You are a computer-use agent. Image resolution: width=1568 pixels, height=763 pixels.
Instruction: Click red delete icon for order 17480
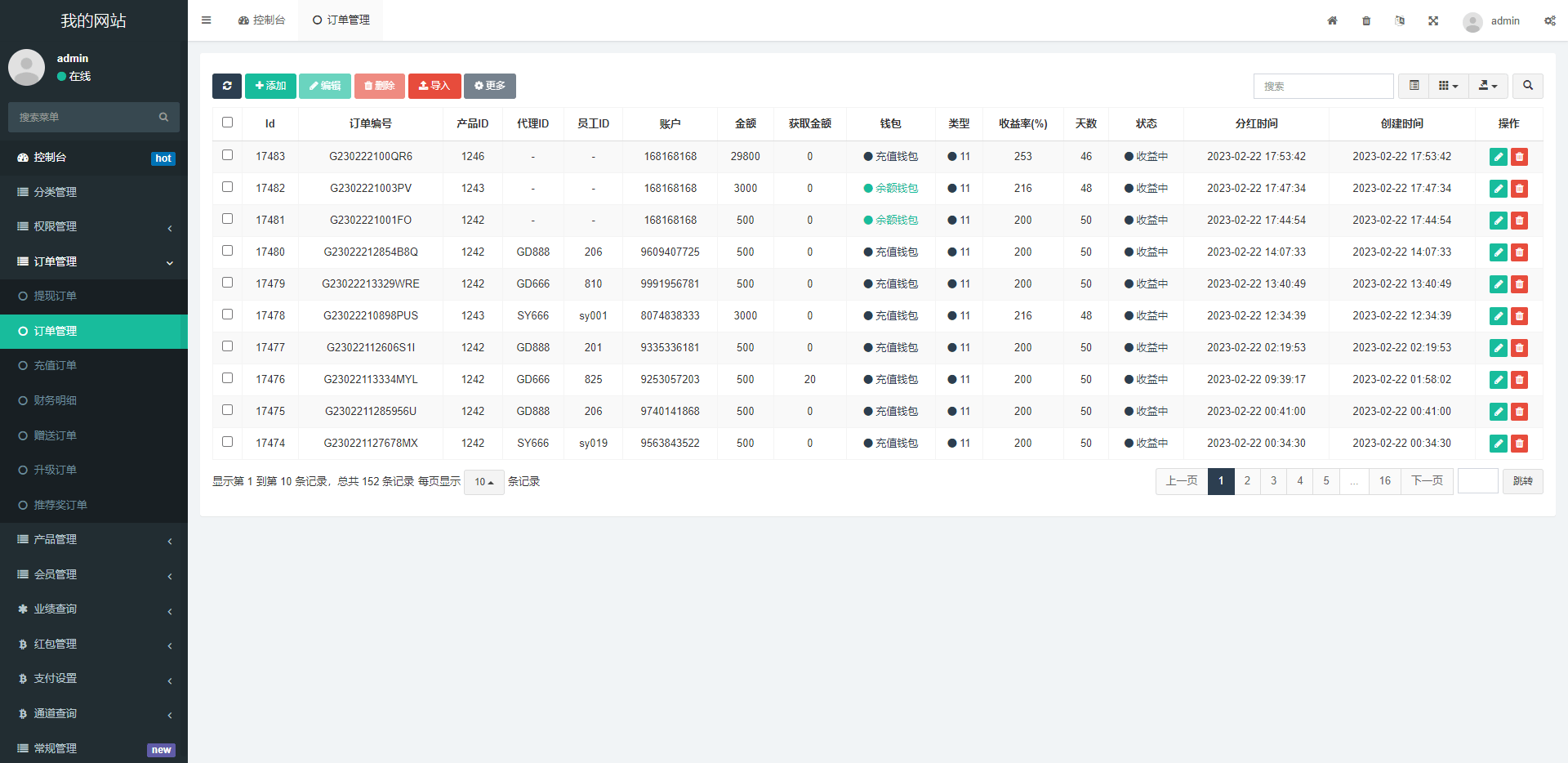click(1519, 252)
